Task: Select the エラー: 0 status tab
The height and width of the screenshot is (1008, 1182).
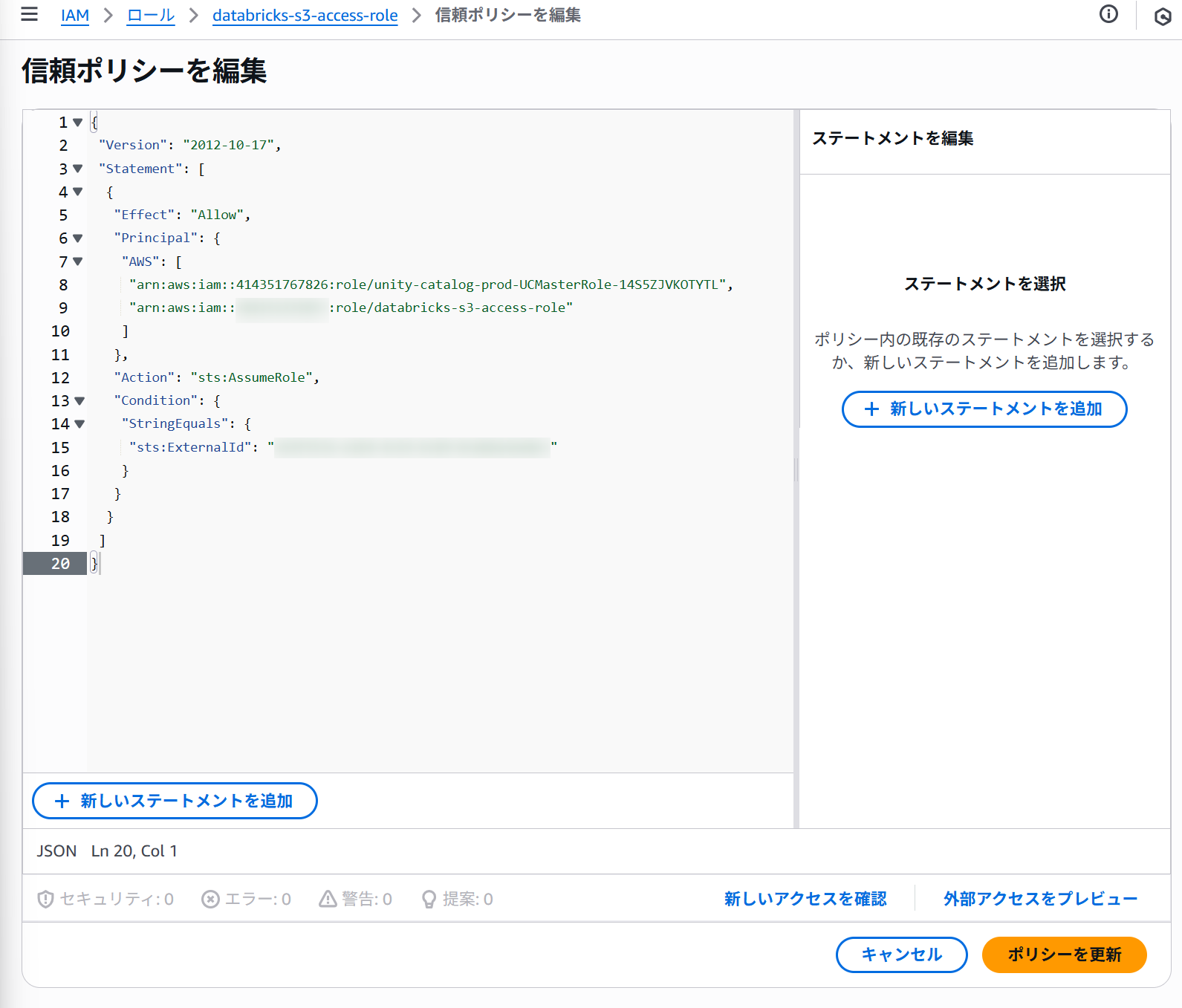Action: click(x=247, y=899)
